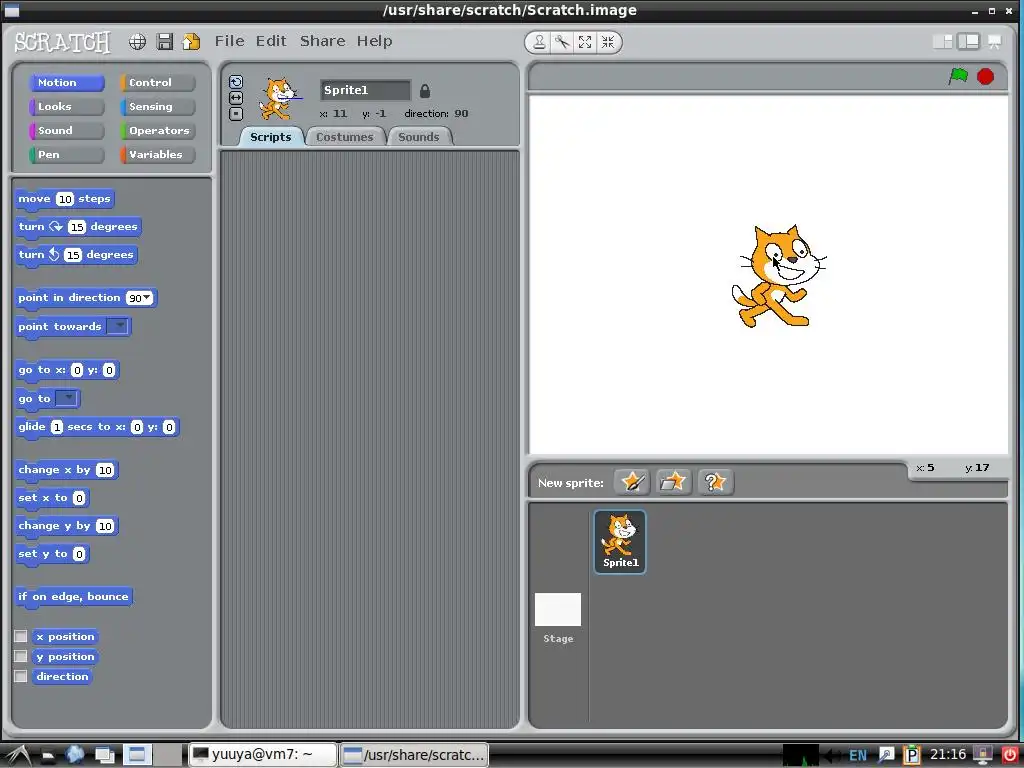Viewport: 1024px width, 768px height.
Task: Enable x position stage monitor checkbox
Action: pos(21,636)
